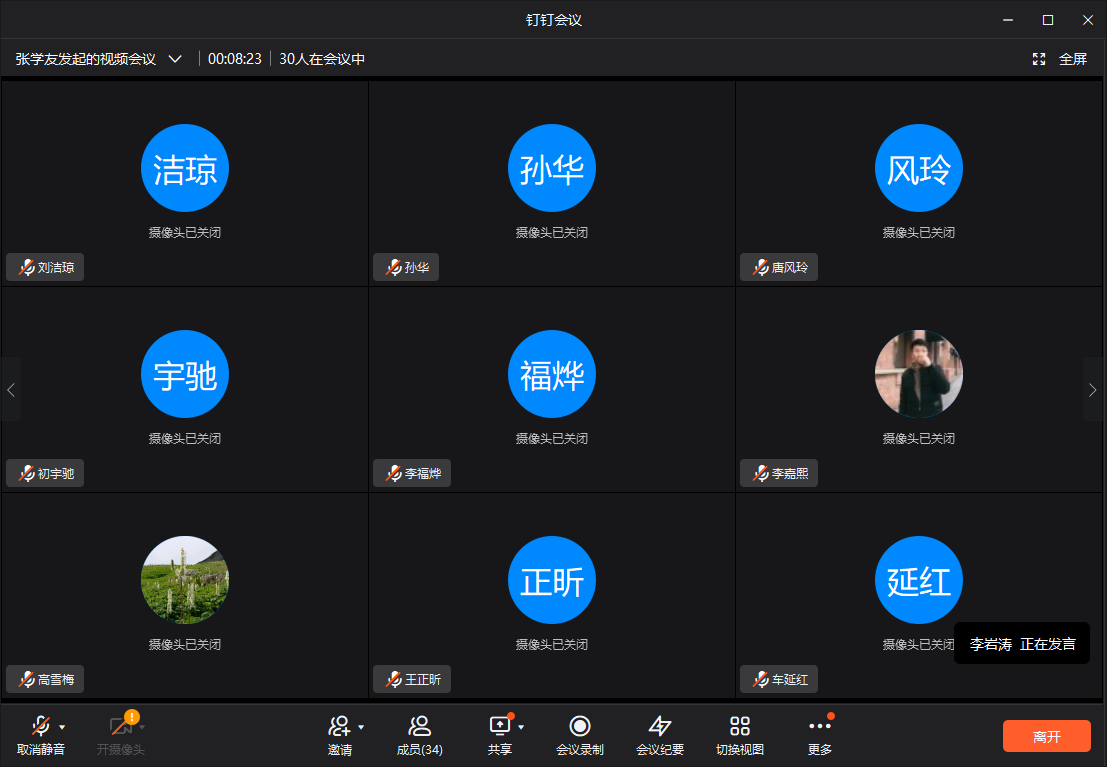The image size is (1107, 767).
Task: Click 摄像头已关闭 text under 宇驰
Action: click(185, 439)
